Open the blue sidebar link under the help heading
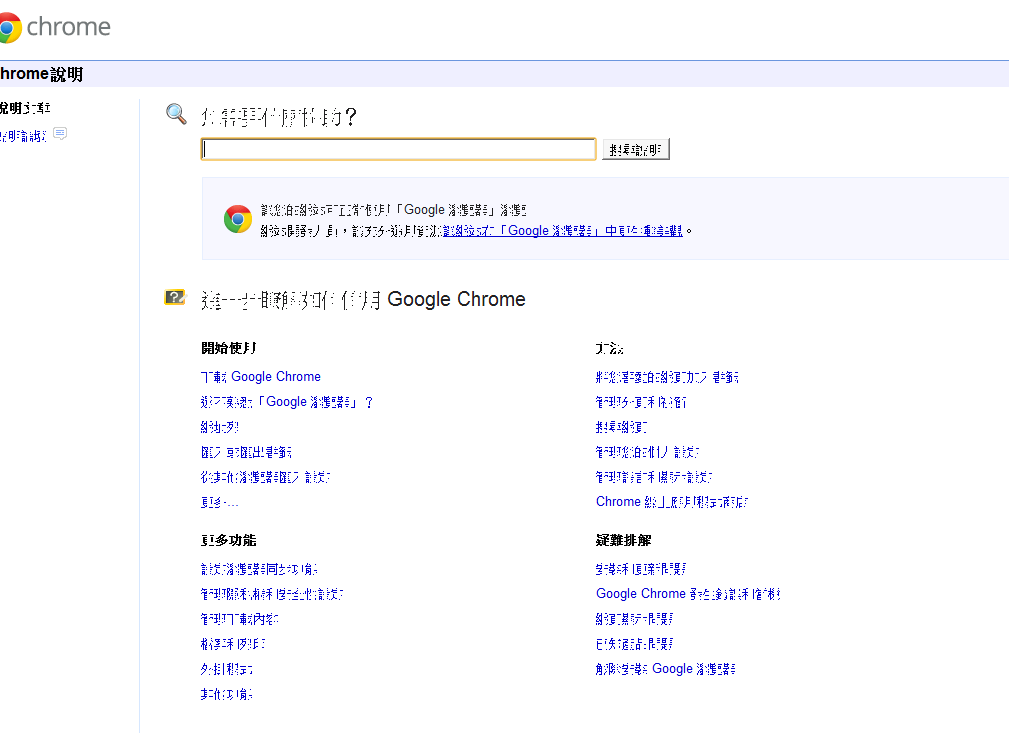Viewport: 1009px width, 733px height. tap(23, 136)
